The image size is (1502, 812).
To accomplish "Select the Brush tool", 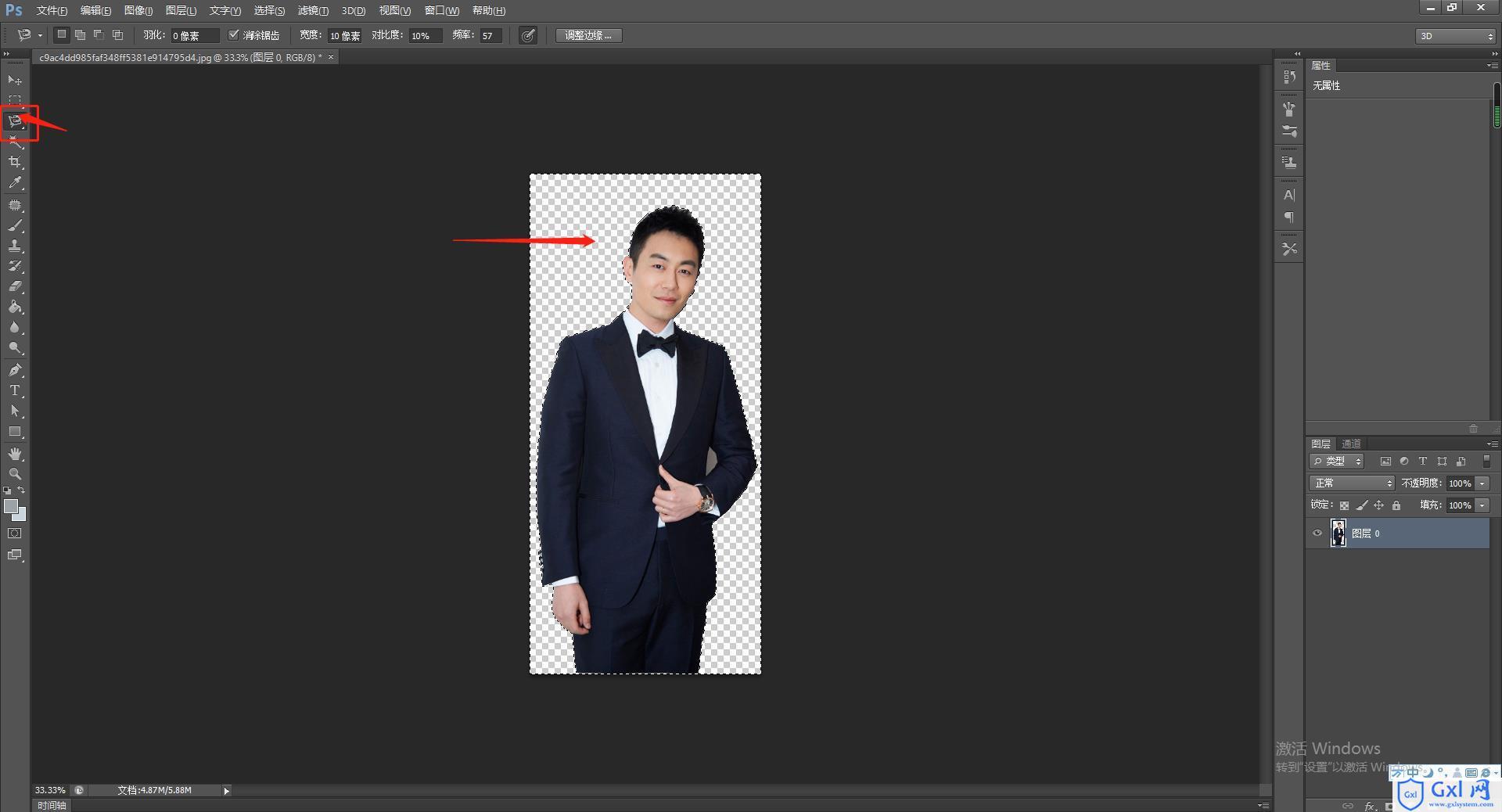I will click(15, 226).
